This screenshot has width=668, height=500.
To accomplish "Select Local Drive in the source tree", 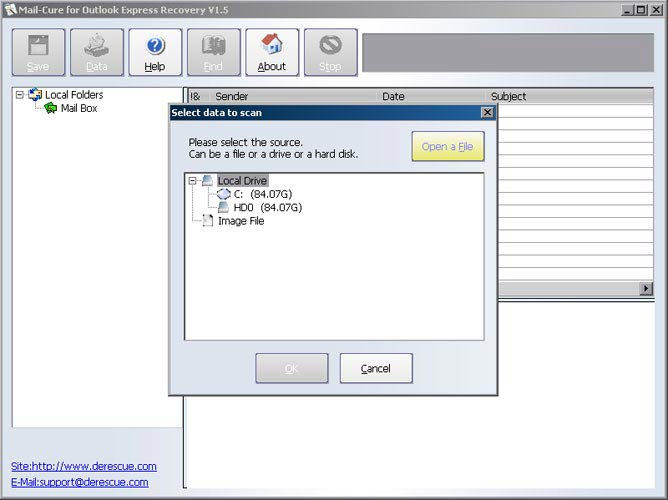I will 242,181.
